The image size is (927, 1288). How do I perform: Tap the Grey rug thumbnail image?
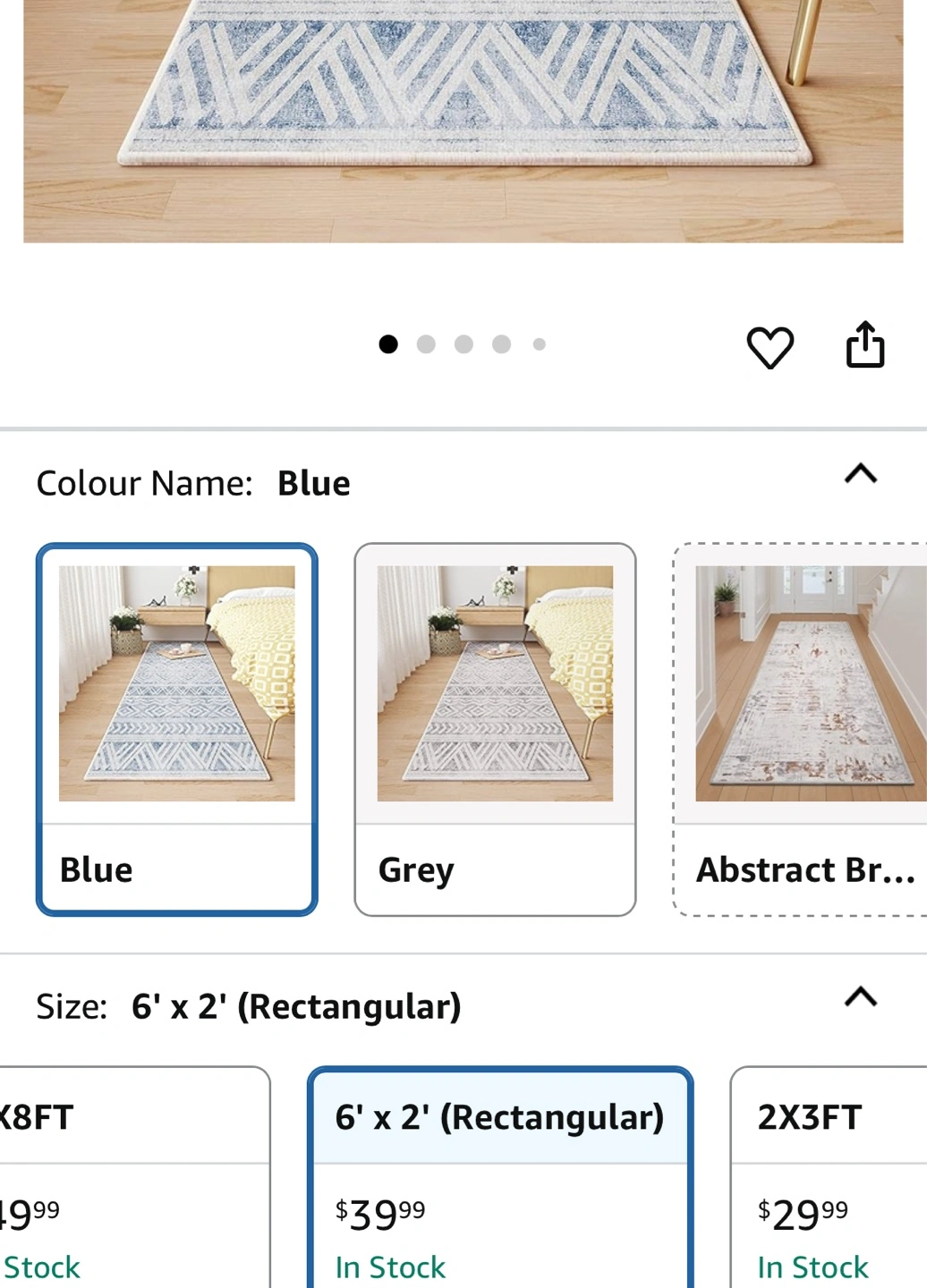(x=495, y=683)
